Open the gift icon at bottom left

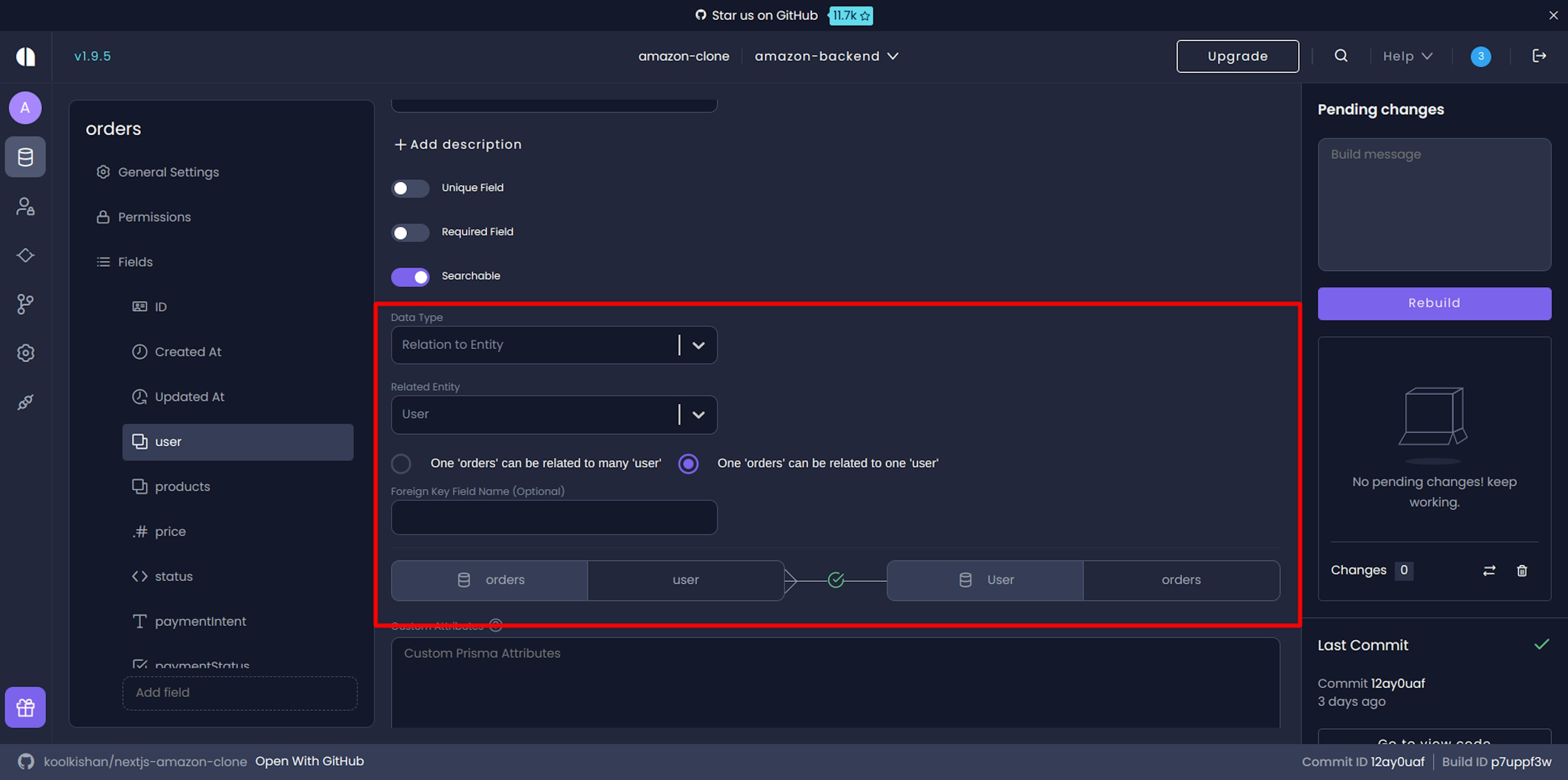click(25, 708)
